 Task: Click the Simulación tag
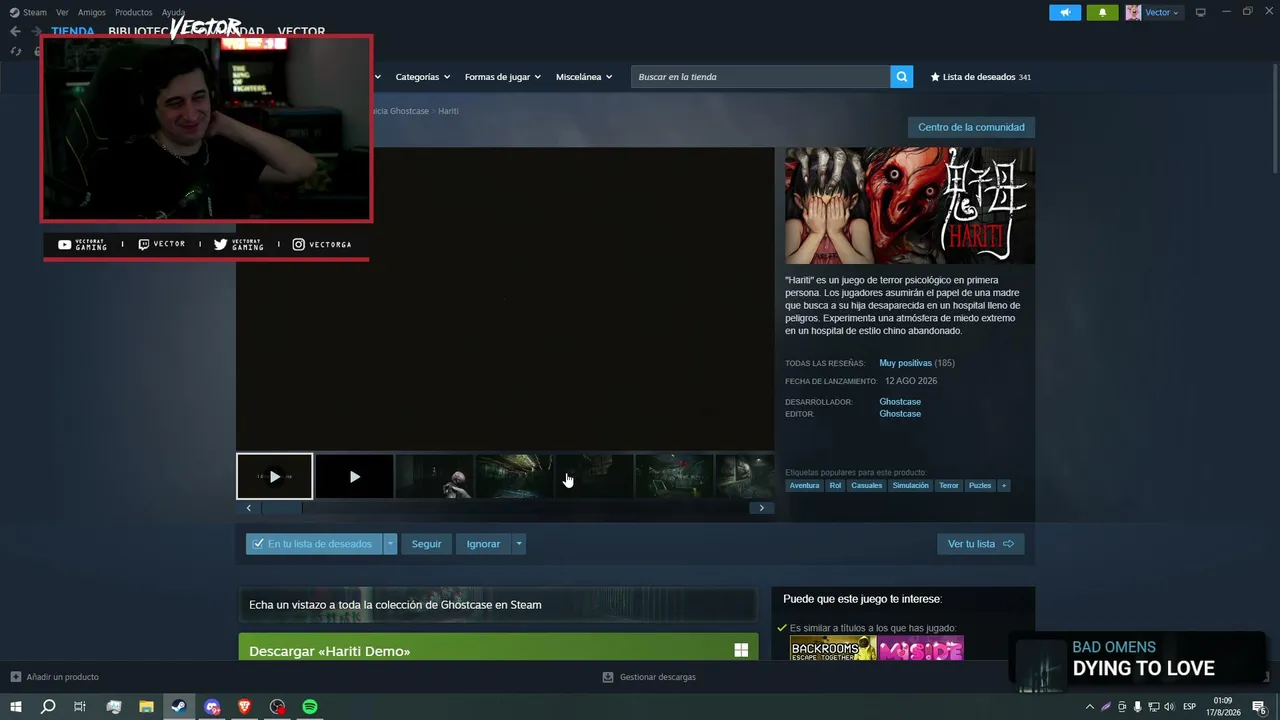point(911,486)
